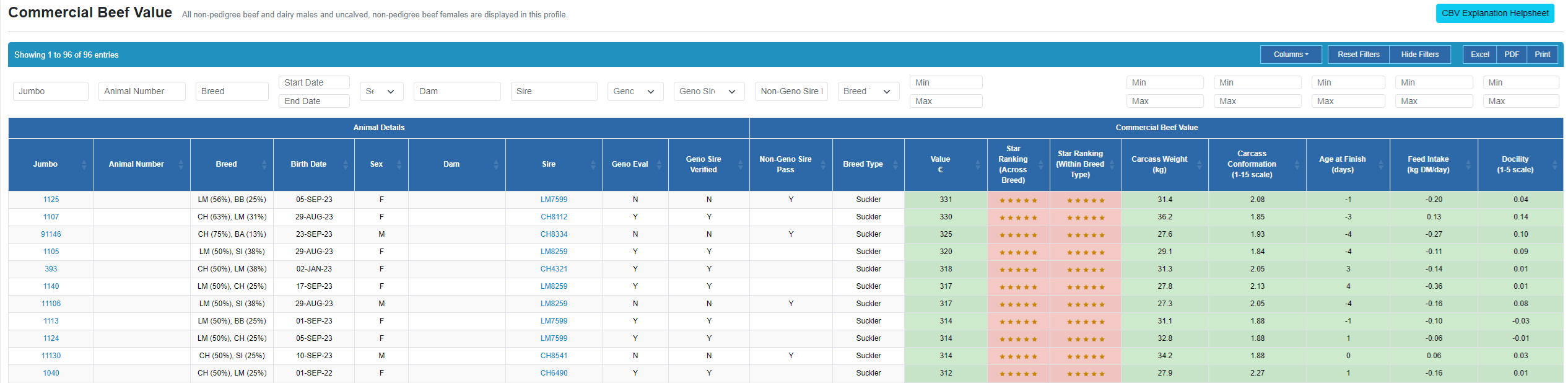
Task: Click the End Date filter field
Action: pyautogui.click(x=315, y=101)
